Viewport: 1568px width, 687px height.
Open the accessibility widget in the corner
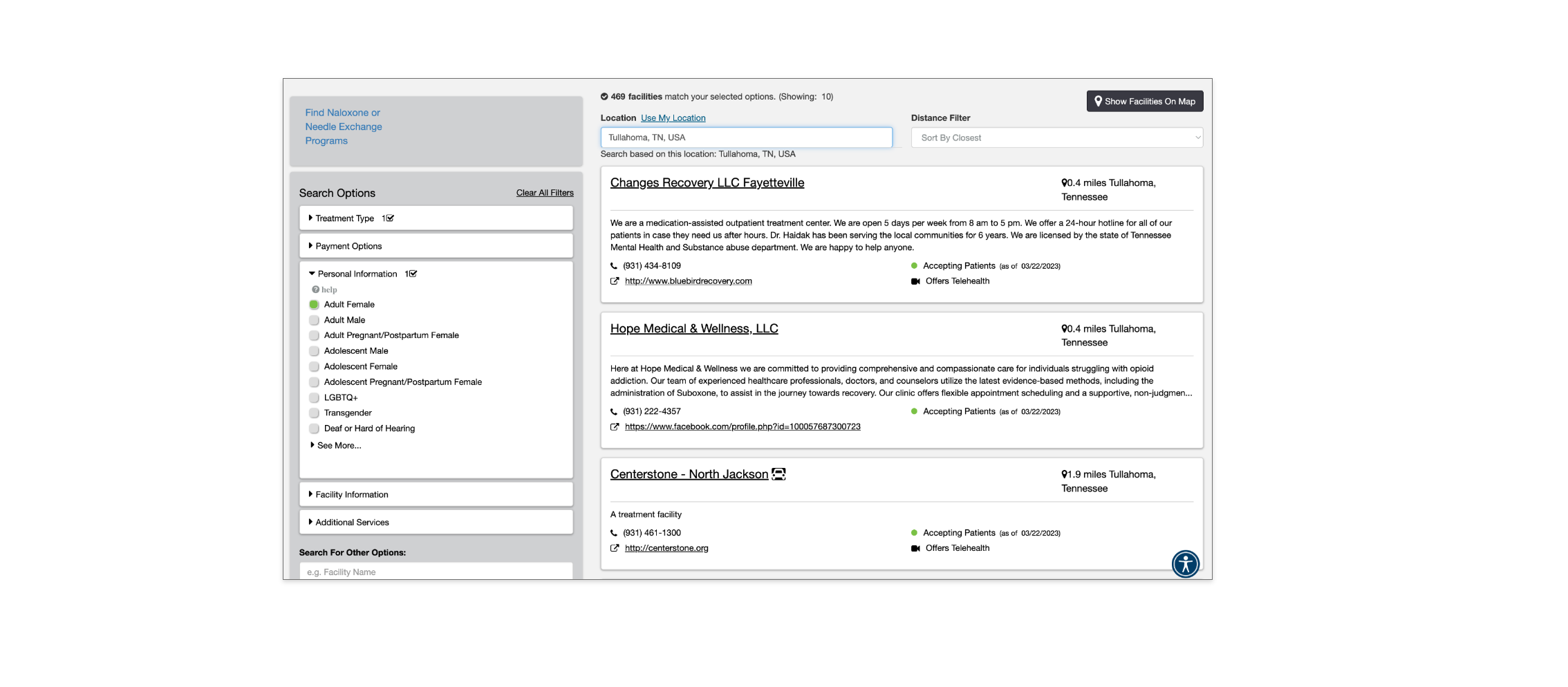click(1186, 565)
